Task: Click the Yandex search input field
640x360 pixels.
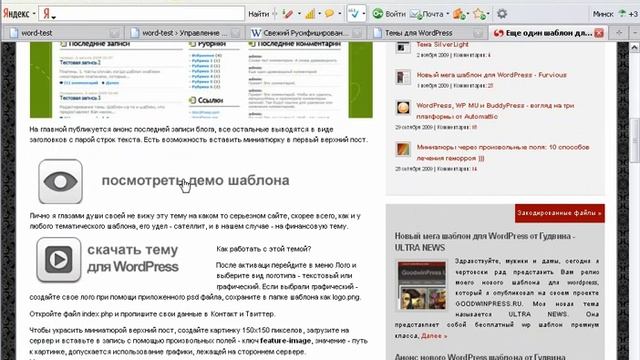Action: [142, 13]
